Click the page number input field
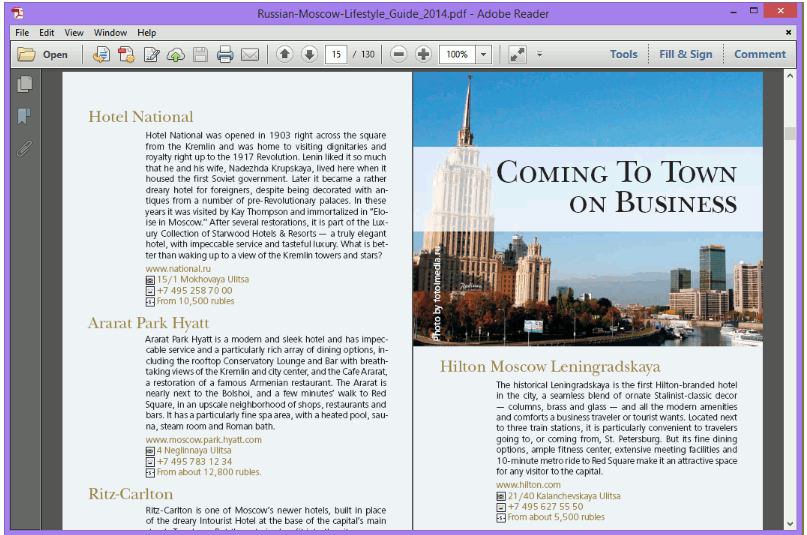The height and width of the screenshot is (535, 807). tap(336, 54)
